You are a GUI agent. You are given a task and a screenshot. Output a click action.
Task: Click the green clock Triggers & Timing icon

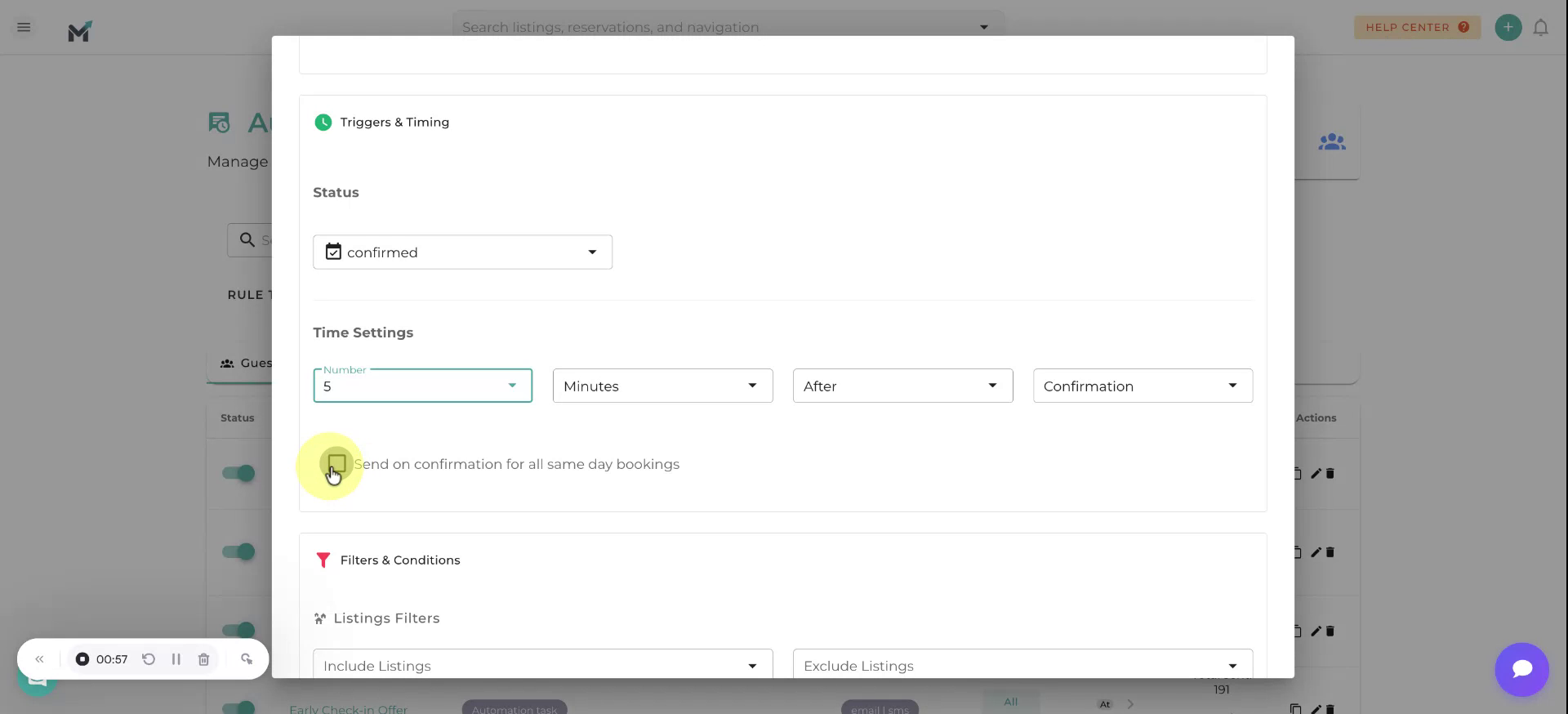tap(323, 123)
